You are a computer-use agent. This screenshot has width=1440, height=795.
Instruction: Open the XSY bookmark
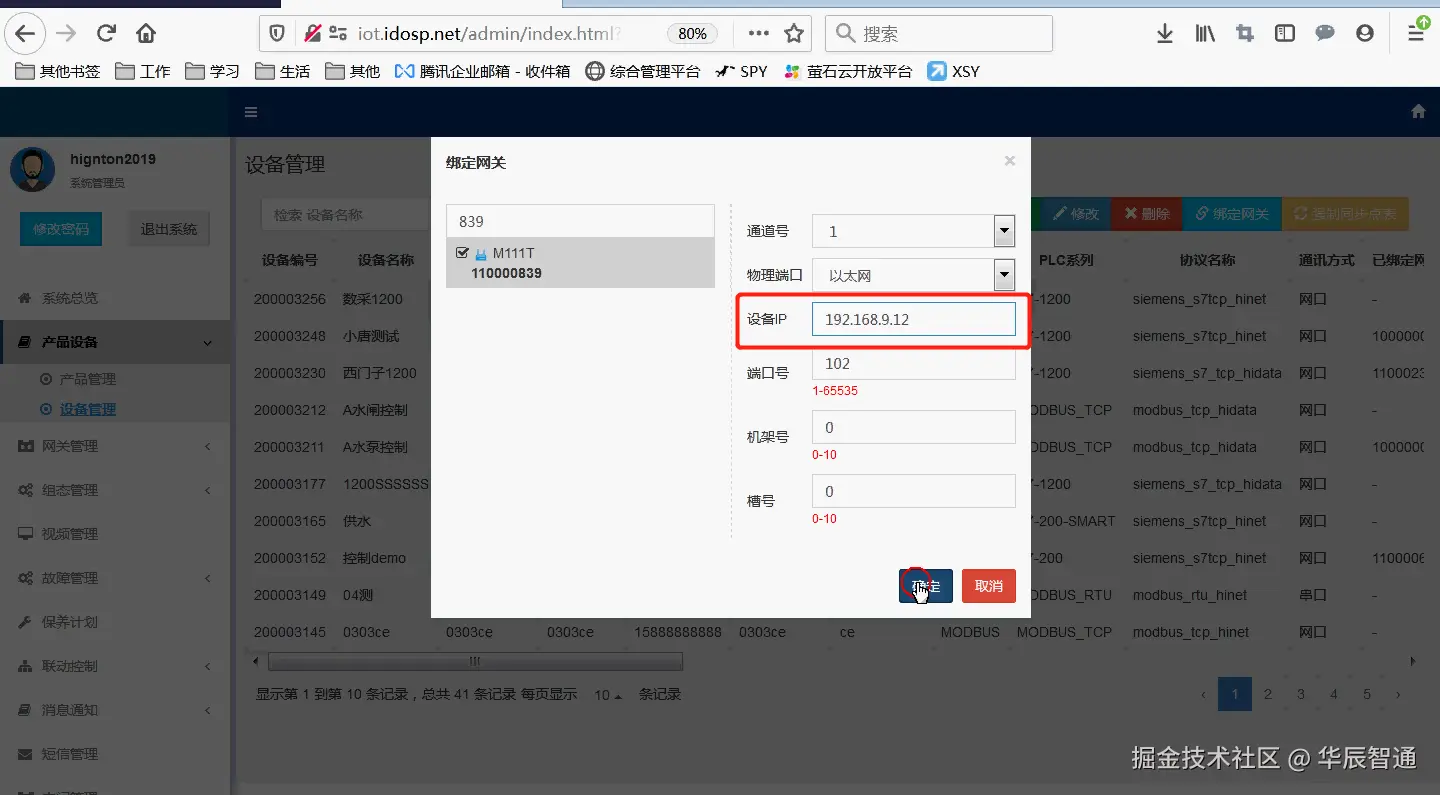click(x=953, y=71)
